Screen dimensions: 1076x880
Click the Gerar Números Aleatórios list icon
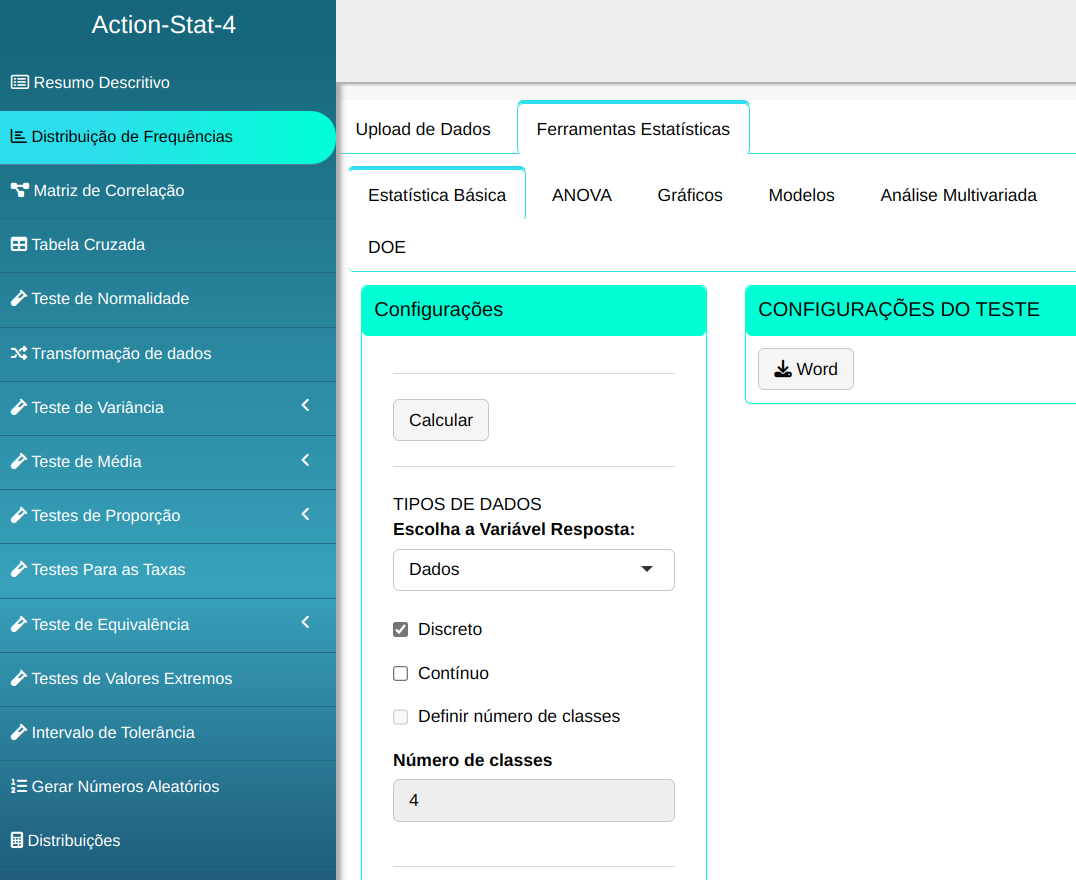click(18, 786)
